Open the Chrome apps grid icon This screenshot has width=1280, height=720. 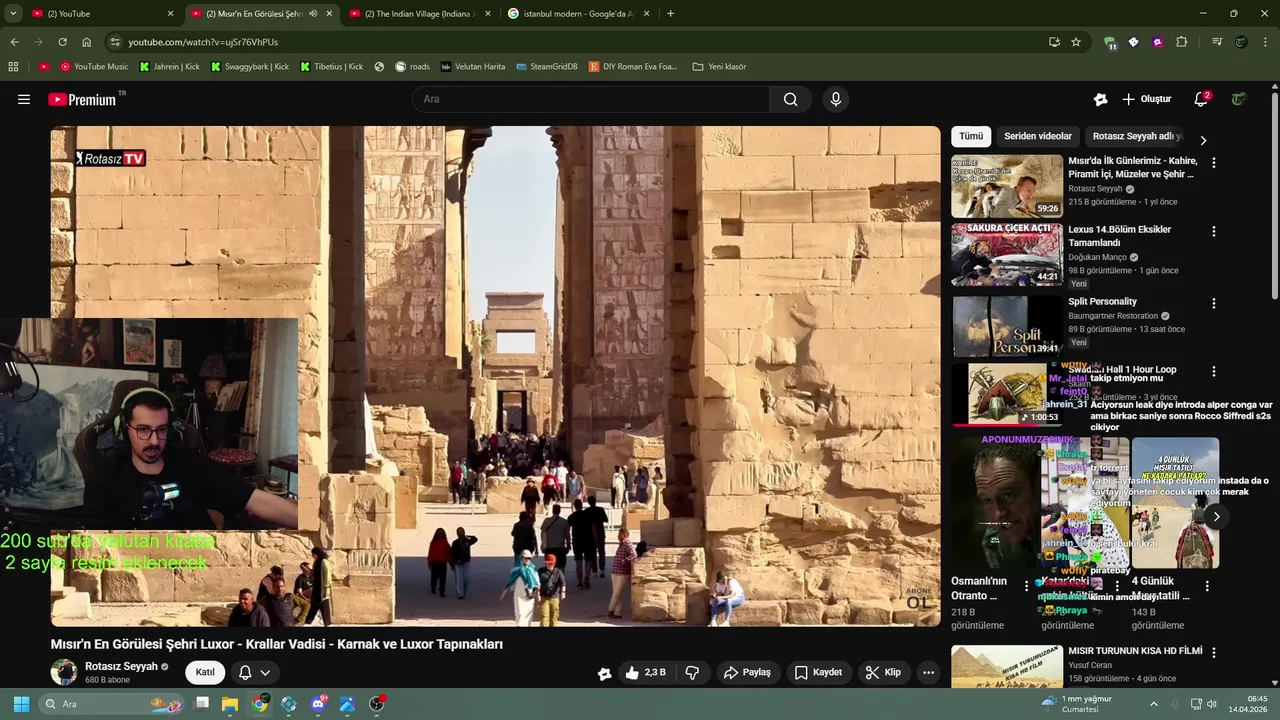[13, 67]
